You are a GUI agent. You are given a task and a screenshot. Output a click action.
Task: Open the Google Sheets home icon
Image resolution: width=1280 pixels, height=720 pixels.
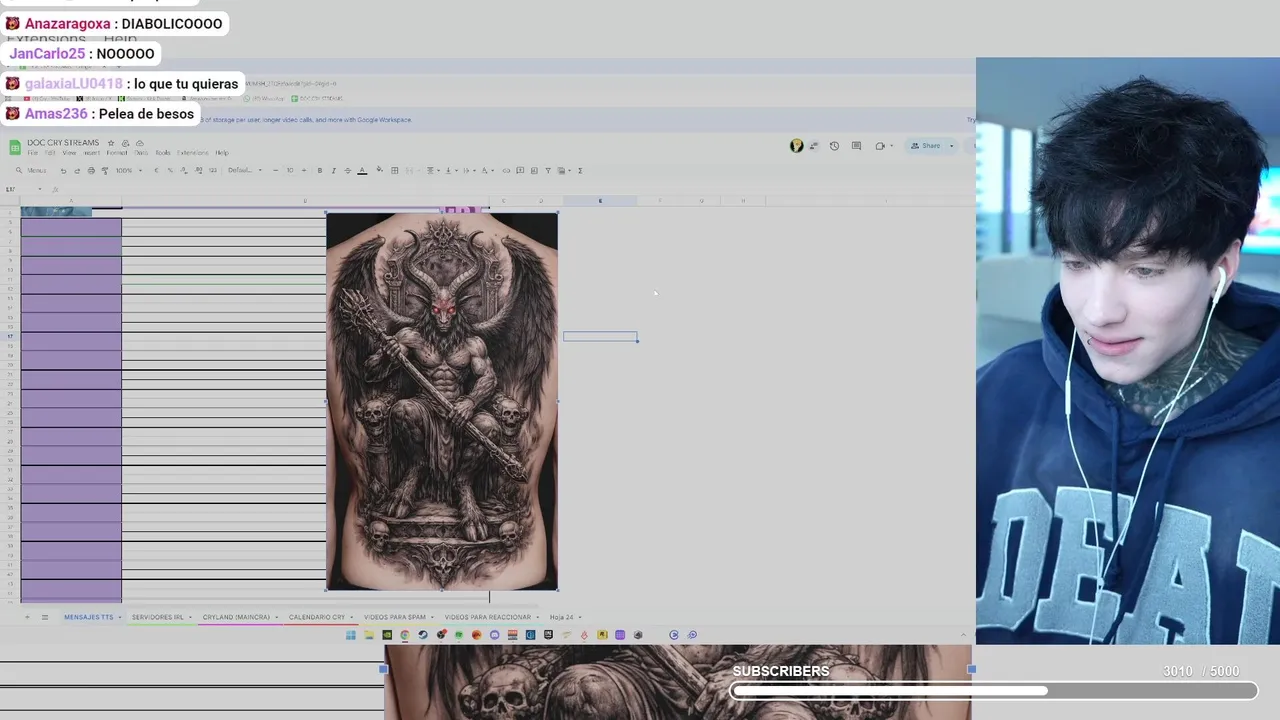pos(15,147)
